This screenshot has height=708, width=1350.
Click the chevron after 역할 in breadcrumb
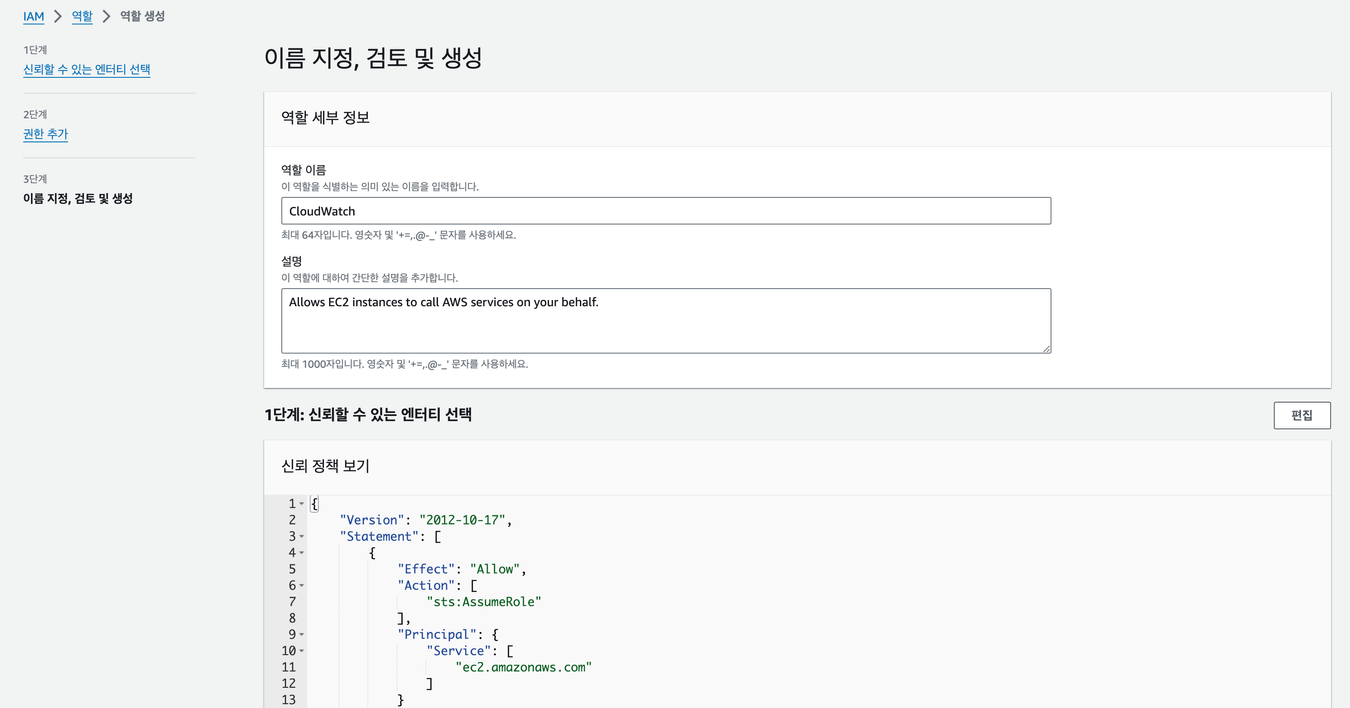tap(106, 16)
